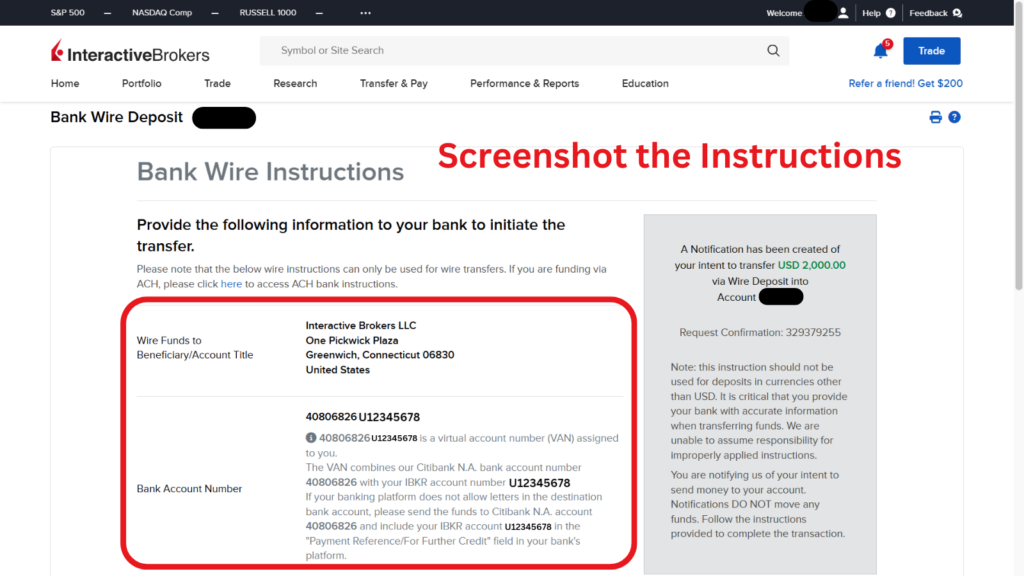Click the Feedback pencil icon
Screen dimensions: 1024x576
click(957, 12)
